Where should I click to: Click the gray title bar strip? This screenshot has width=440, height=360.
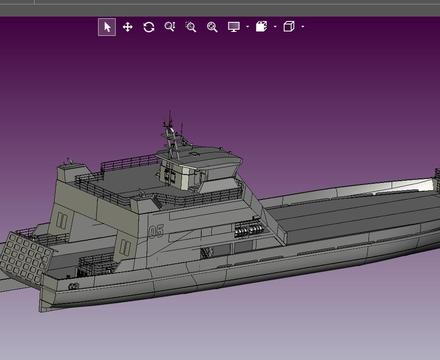tap(220, 8)
